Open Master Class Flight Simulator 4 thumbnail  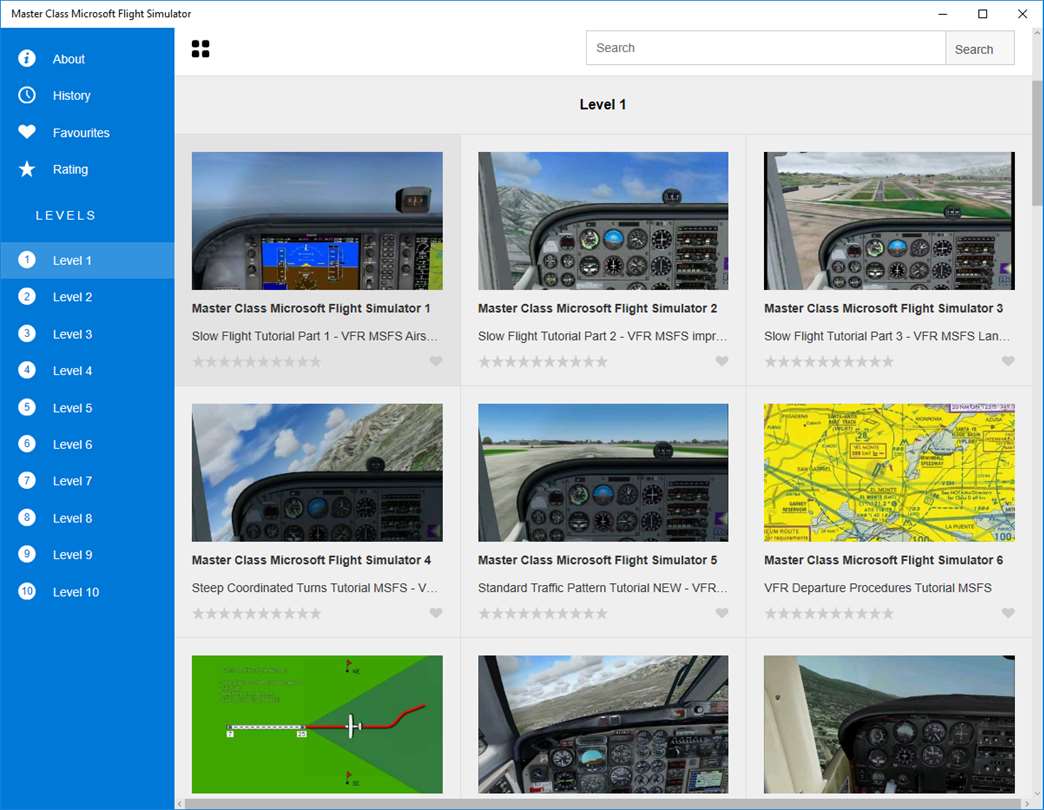pyautogui.click(x=317, y=472)
